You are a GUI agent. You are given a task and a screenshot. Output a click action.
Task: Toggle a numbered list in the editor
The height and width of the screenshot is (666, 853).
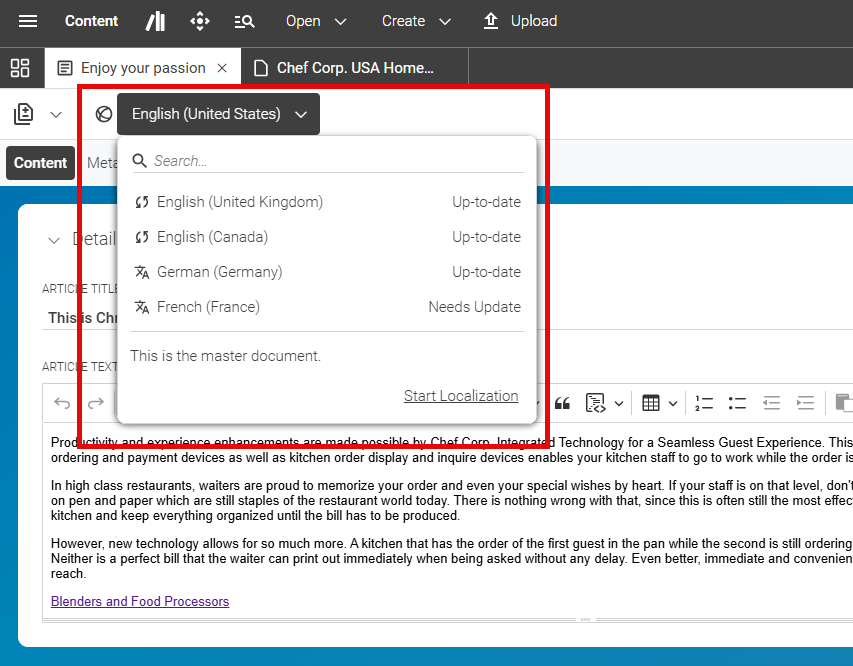[703, 402]
